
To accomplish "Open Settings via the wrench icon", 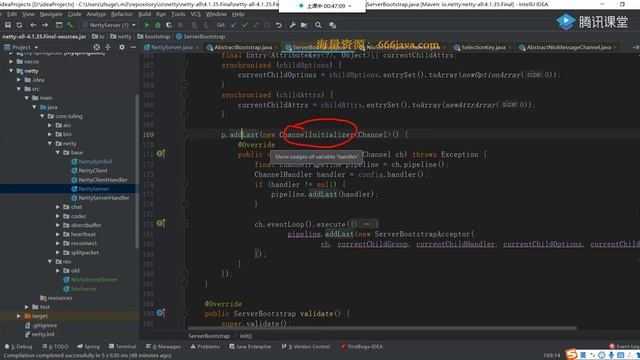I will (x=292, y=25).
